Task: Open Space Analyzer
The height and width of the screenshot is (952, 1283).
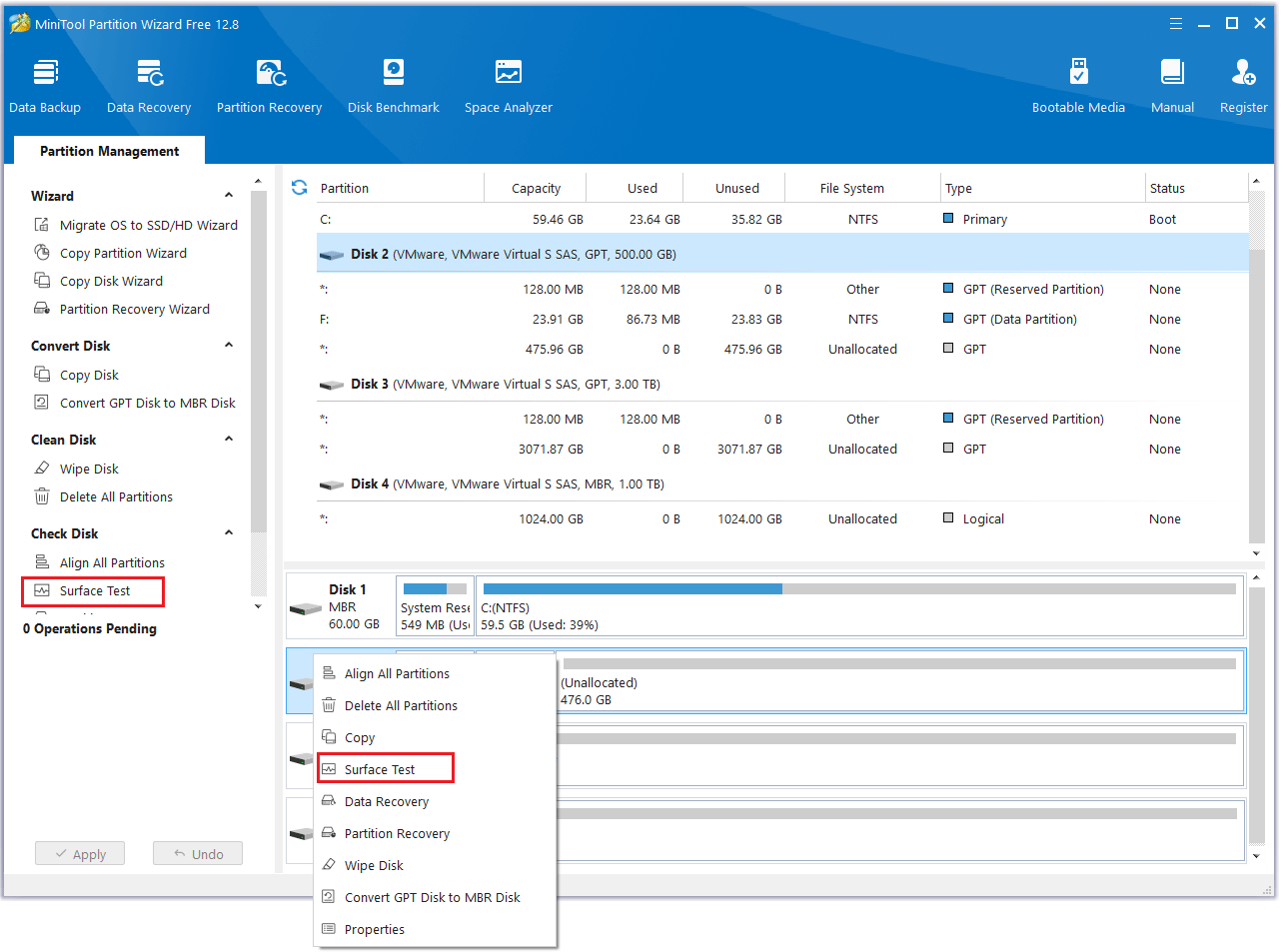Action: coord(508,86)
